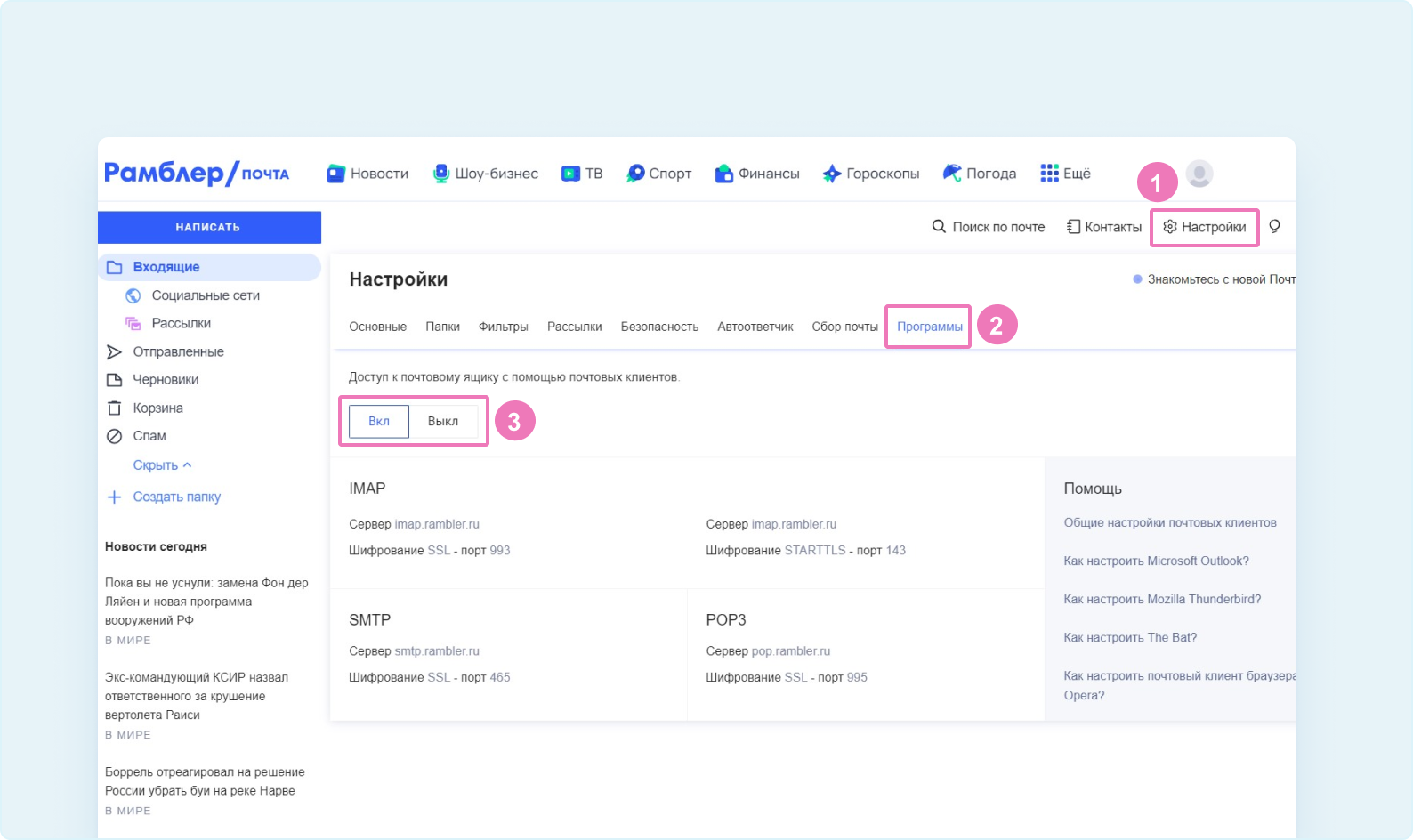Switch to the Безопасность settings tab

(660, 327)
